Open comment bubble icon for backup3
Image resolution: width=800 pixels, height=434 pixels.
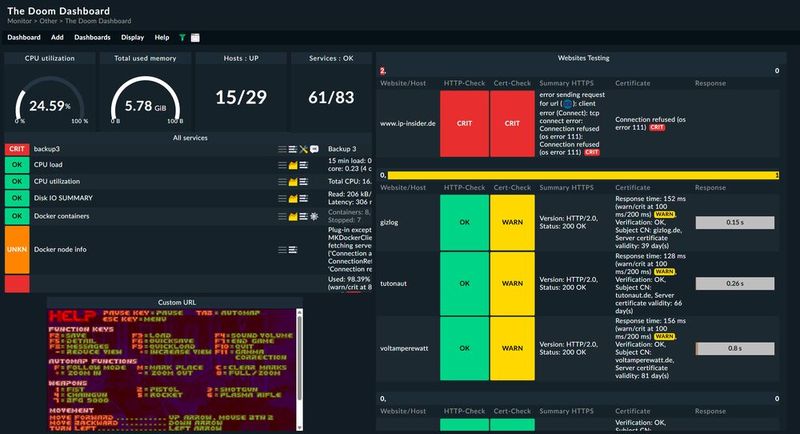click(x=314, y=149)
